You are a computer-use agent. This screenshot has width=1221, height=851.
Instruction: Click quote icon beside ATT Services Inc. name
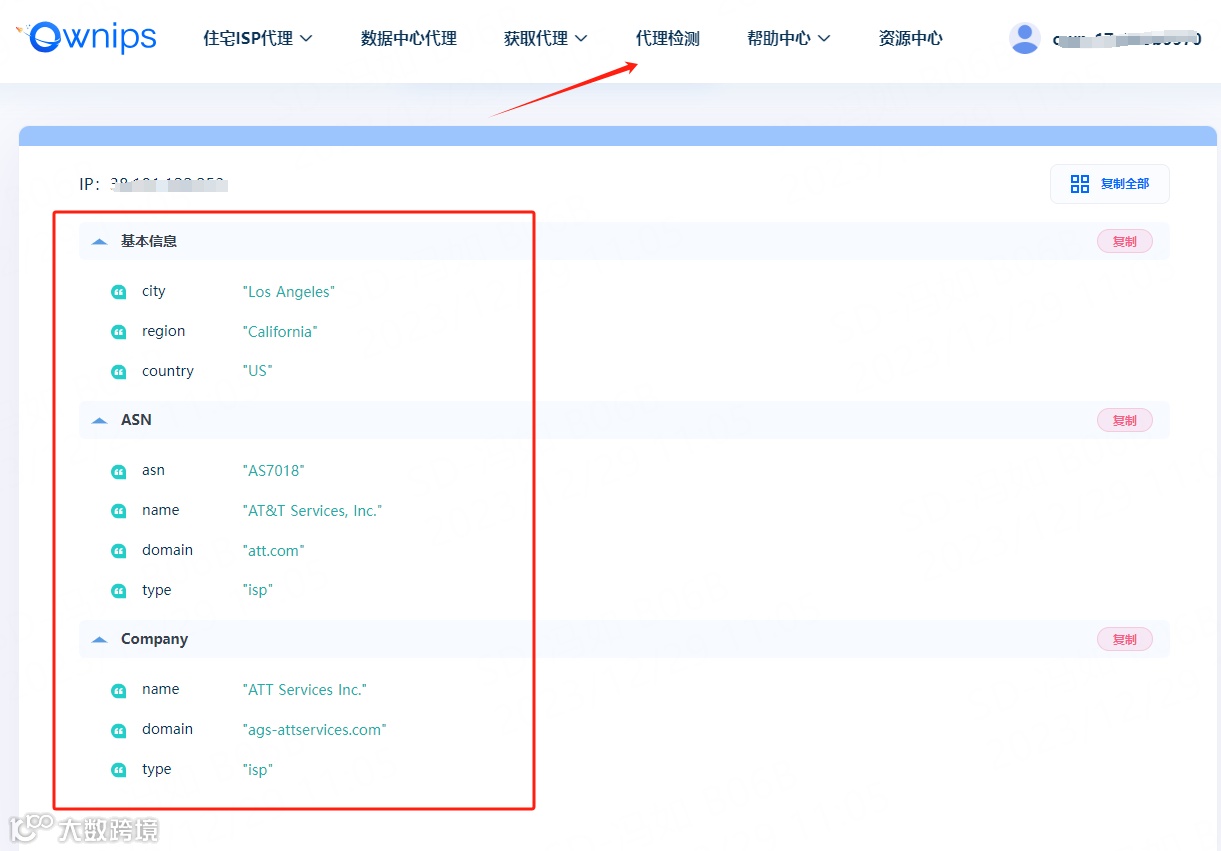tap(119, 690)
